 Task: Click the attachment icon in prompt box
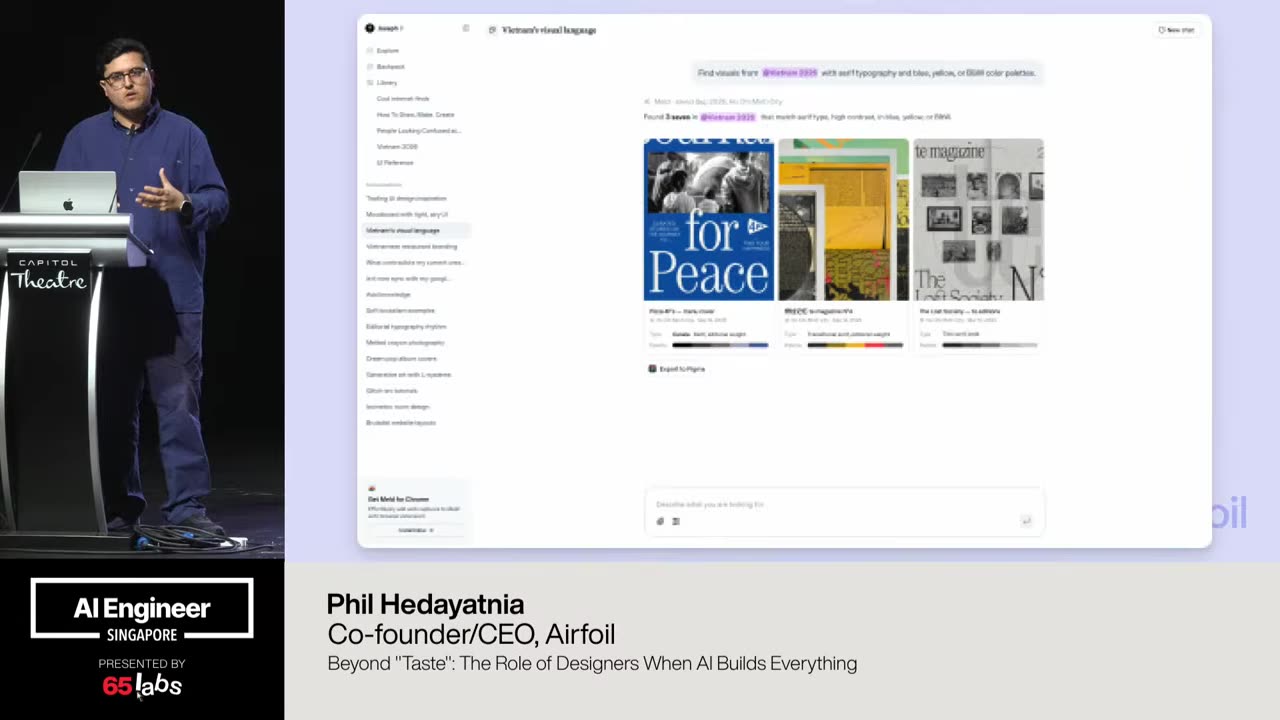pos(660,521)
